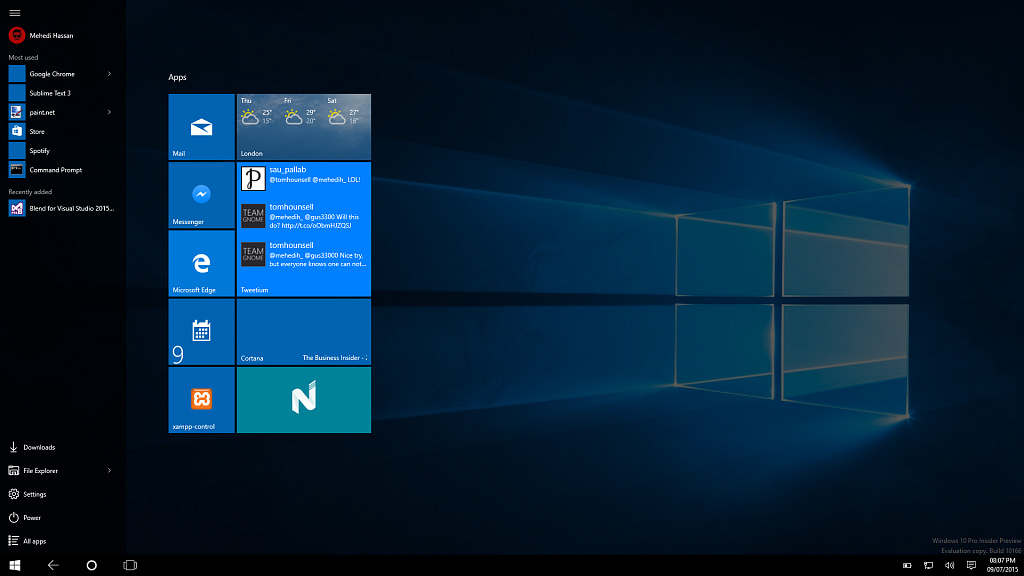Click the Apps group heading
Viewport: 1024px width, 576px height.
(177, 77)
